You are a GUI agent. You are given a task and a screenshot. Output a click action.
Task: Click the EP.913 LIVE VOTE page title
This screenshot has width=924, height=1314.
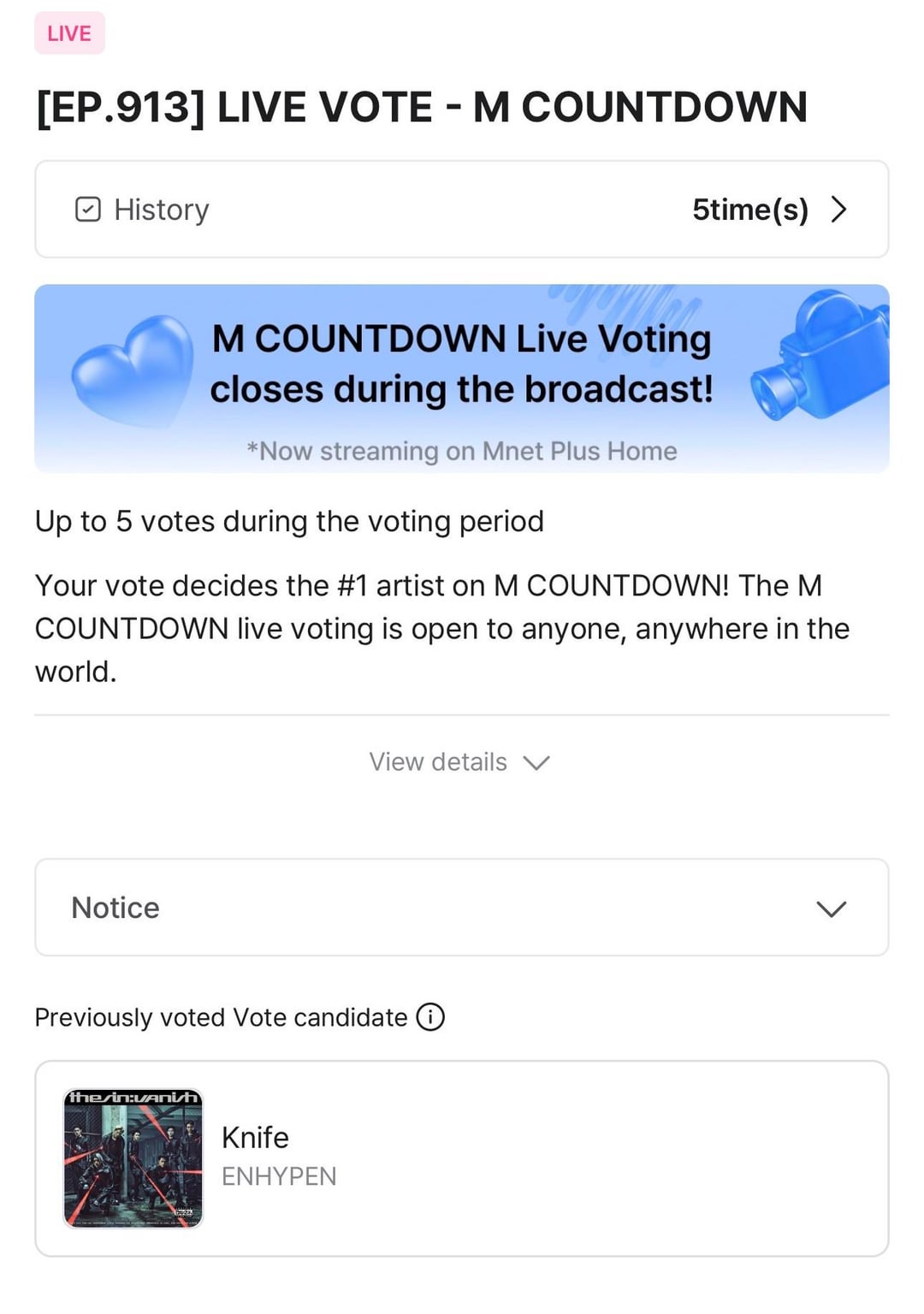[422, 108]
